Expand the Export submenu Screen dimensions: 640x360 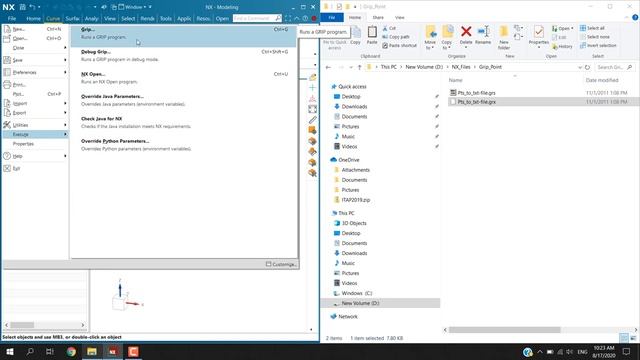pyautogui.click(x=35, y=113)
